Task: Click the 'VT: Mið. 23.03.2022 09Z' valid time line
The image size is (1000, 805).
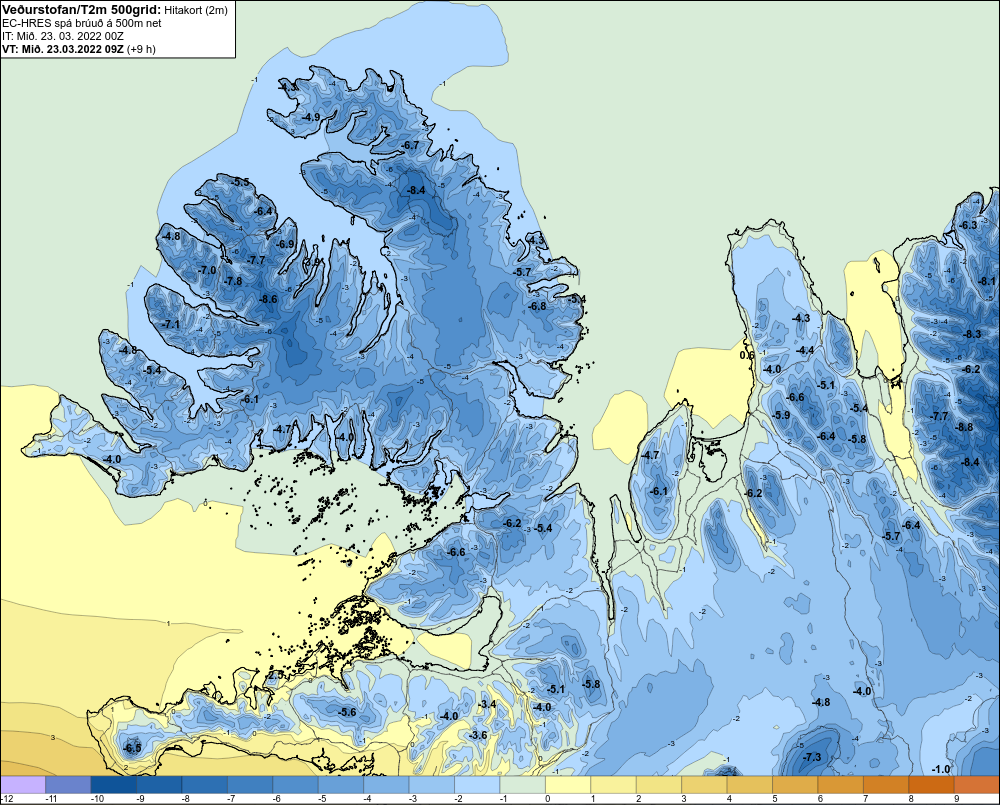Action: [62, 49]
